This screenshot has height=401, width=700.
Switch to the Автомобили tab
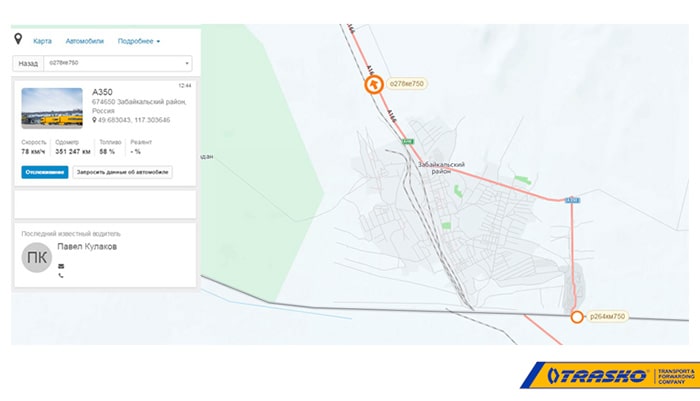click(x=84, y=41)
